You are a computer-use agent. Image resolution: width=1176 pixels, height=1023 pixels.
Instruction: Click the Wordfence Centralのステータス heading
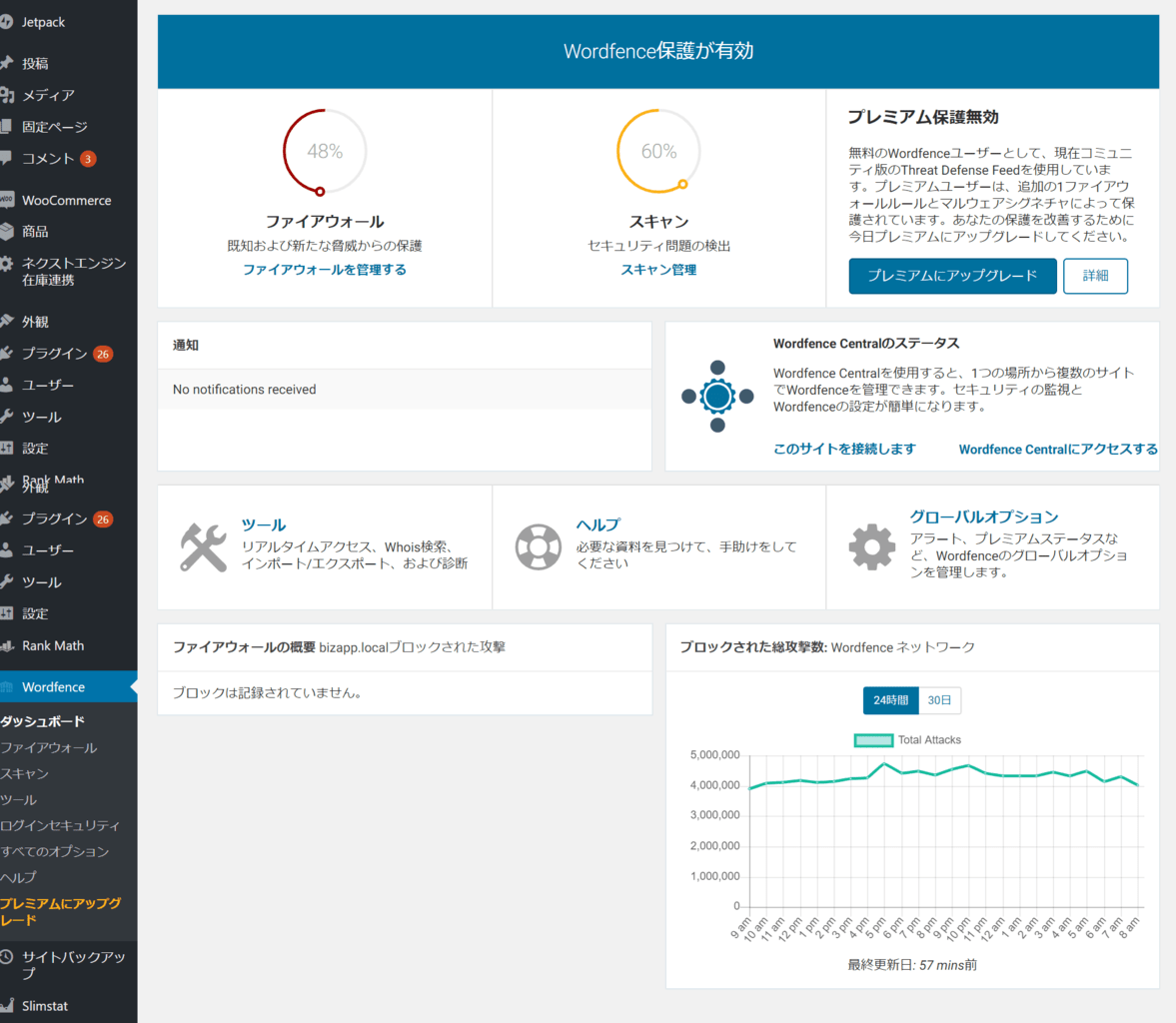coord(866,344)
